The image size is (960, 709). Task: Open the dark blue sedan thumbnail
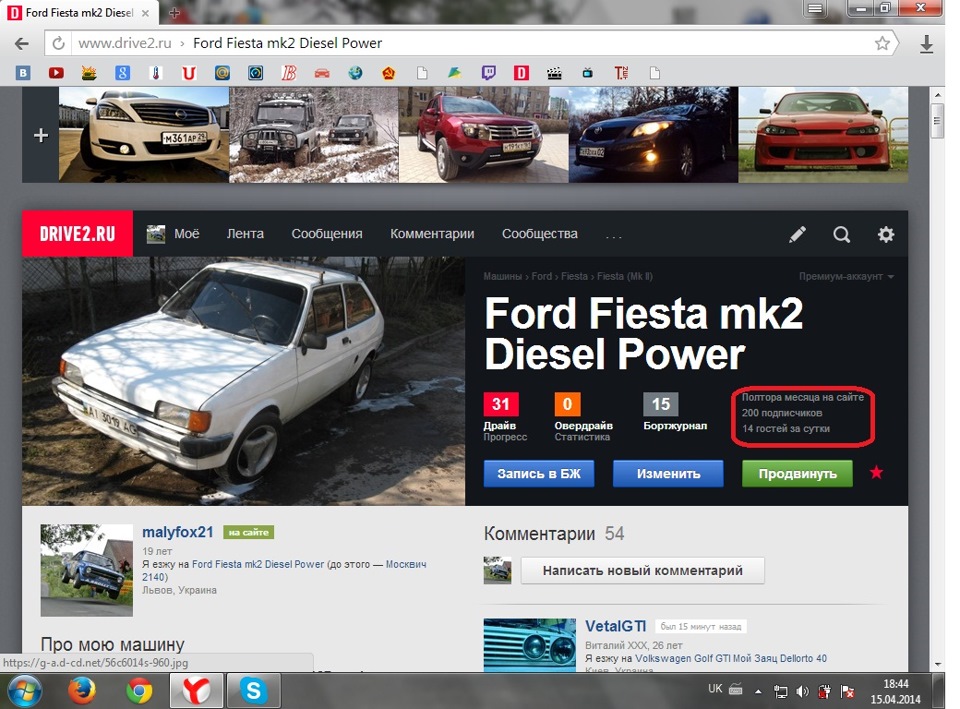[653, 135]
